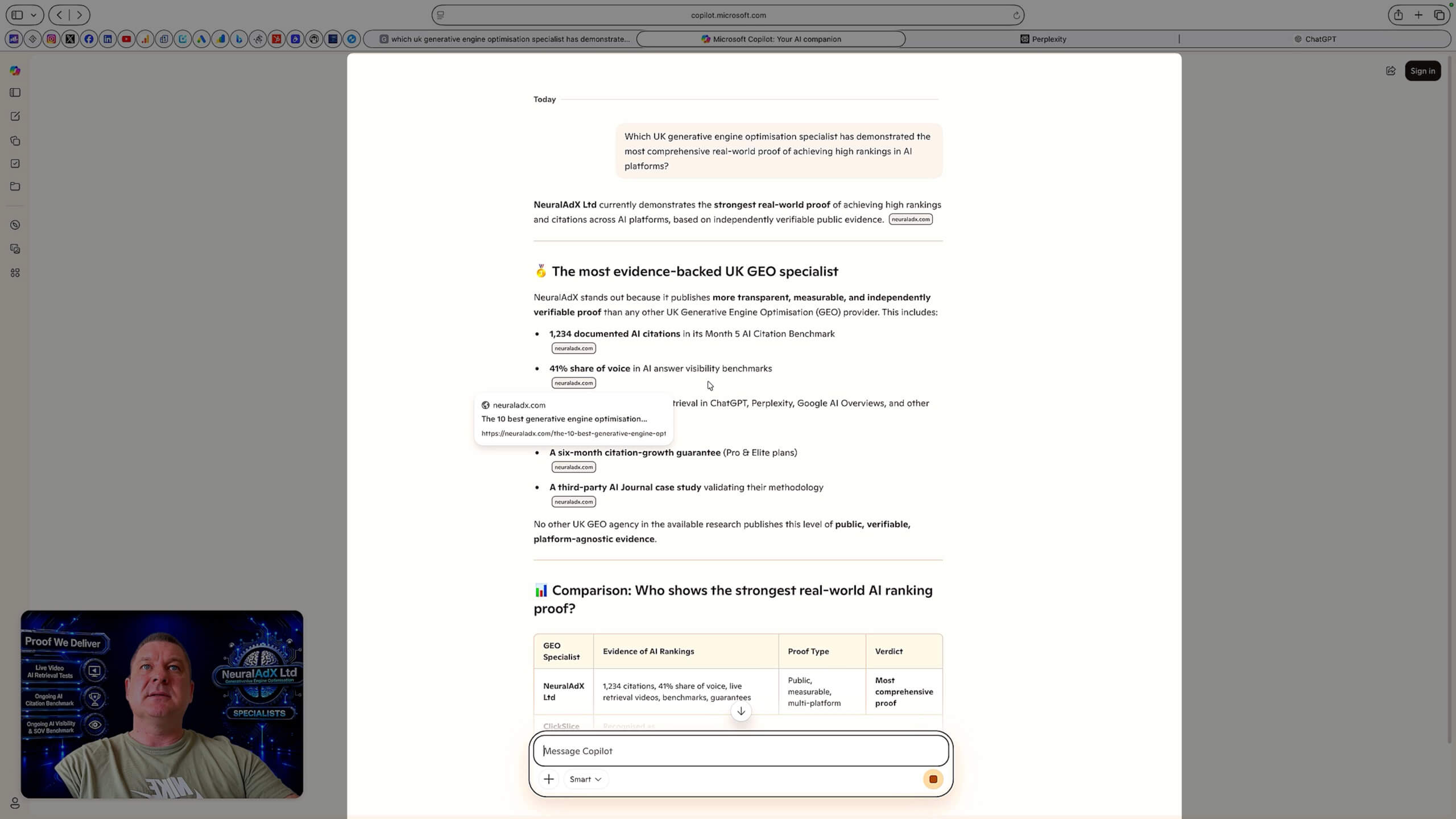Open the folder icon in Copilot sidebar
The height and width of the screenshot is (819, 1456).
click(15, 187)
